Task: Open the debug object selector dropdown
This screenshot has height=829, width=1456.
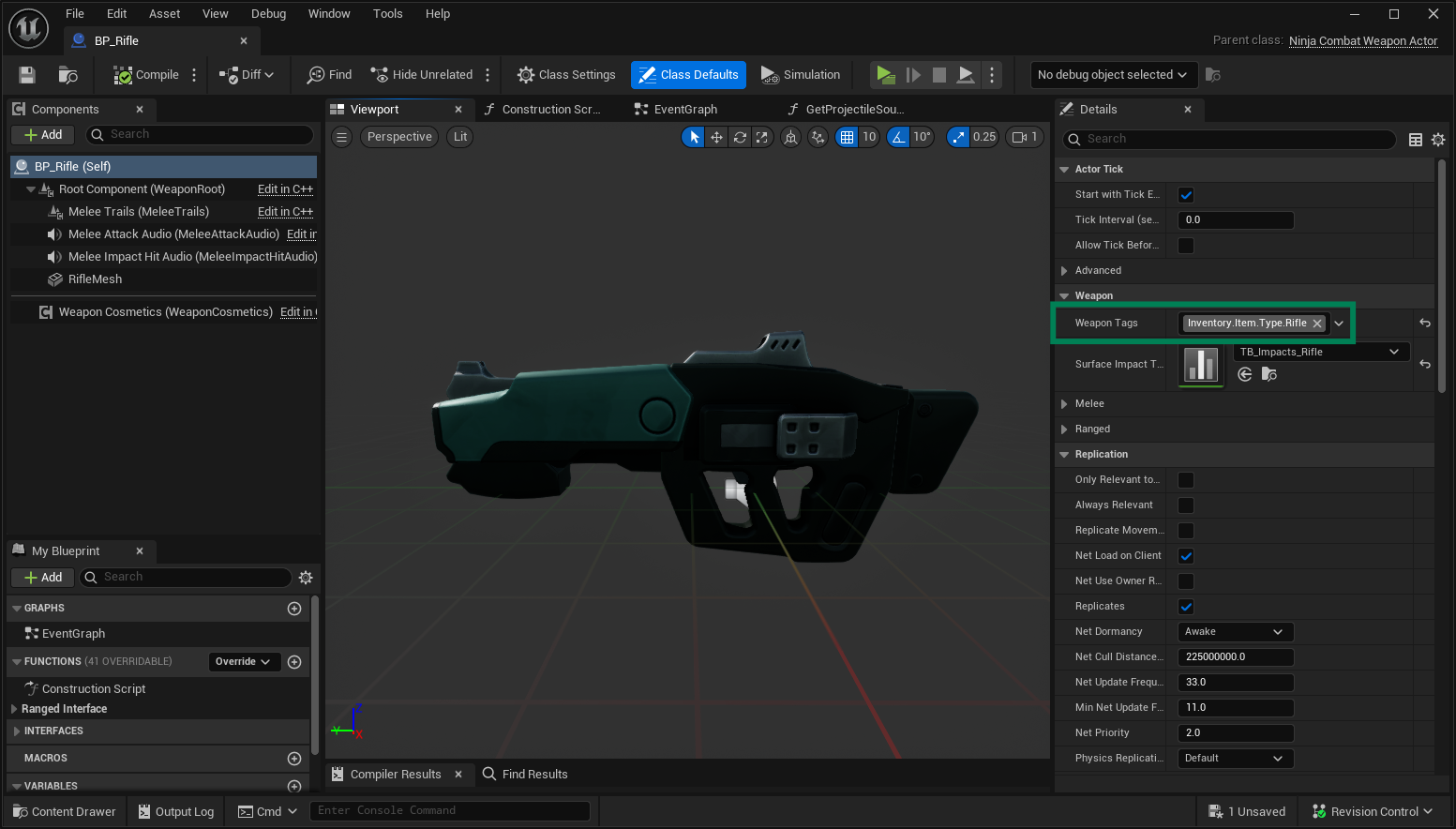Action: (1112, 75)
